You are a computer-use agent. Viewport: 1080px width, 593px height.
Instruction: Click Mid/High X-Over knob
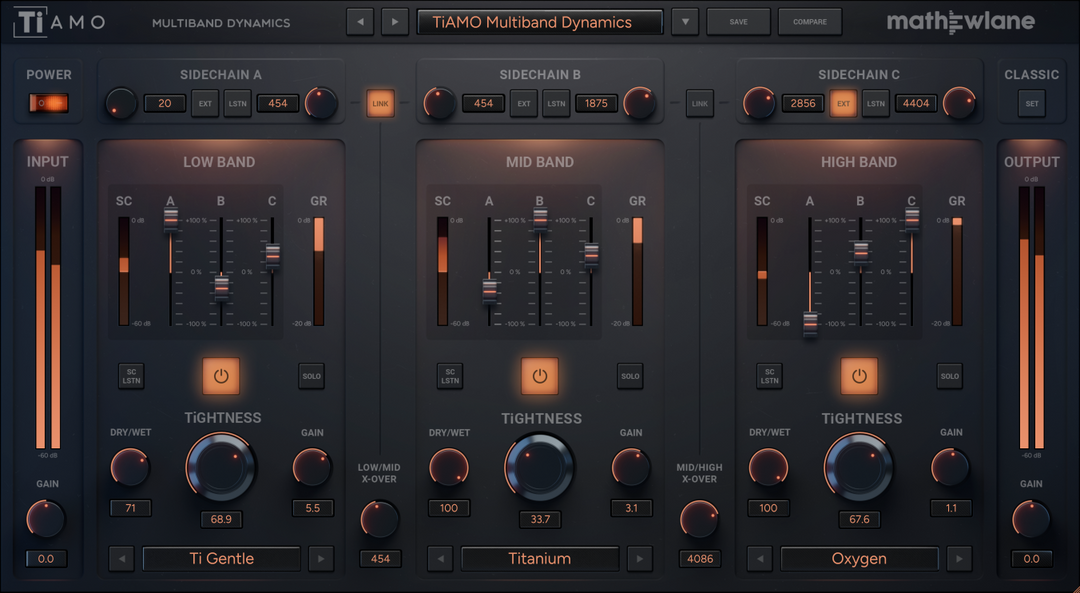coord(700,519)
